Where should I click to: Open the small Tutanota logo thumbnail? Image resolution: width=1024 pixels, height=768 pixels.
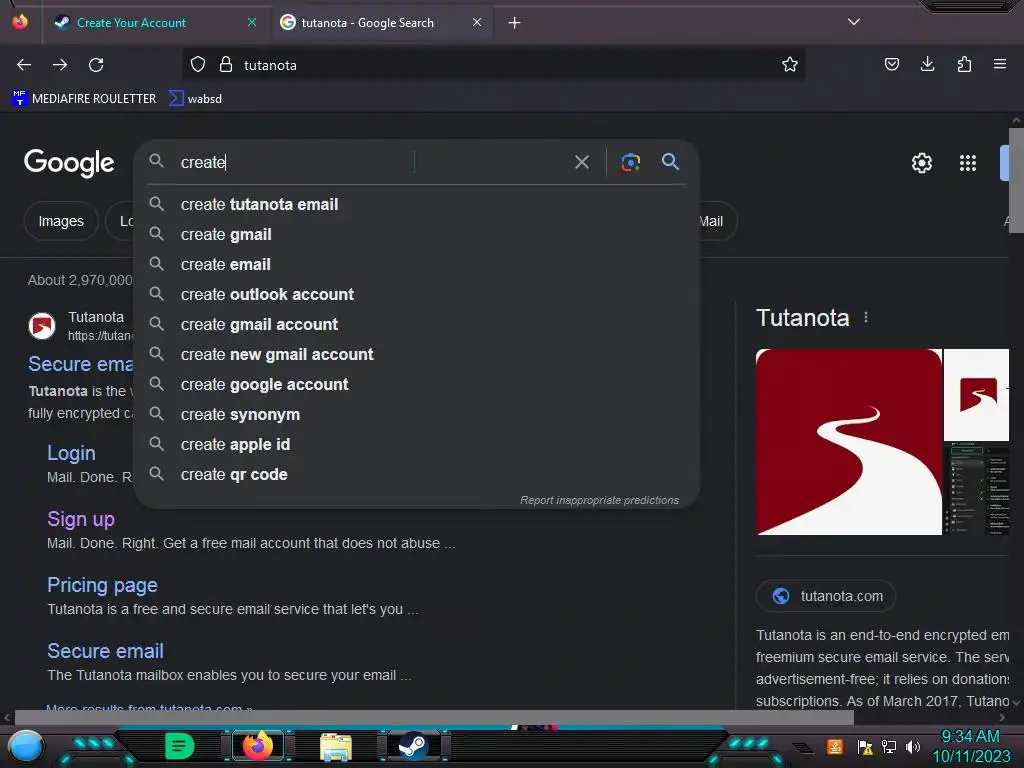pyautogui.click(x=976, y=395)
